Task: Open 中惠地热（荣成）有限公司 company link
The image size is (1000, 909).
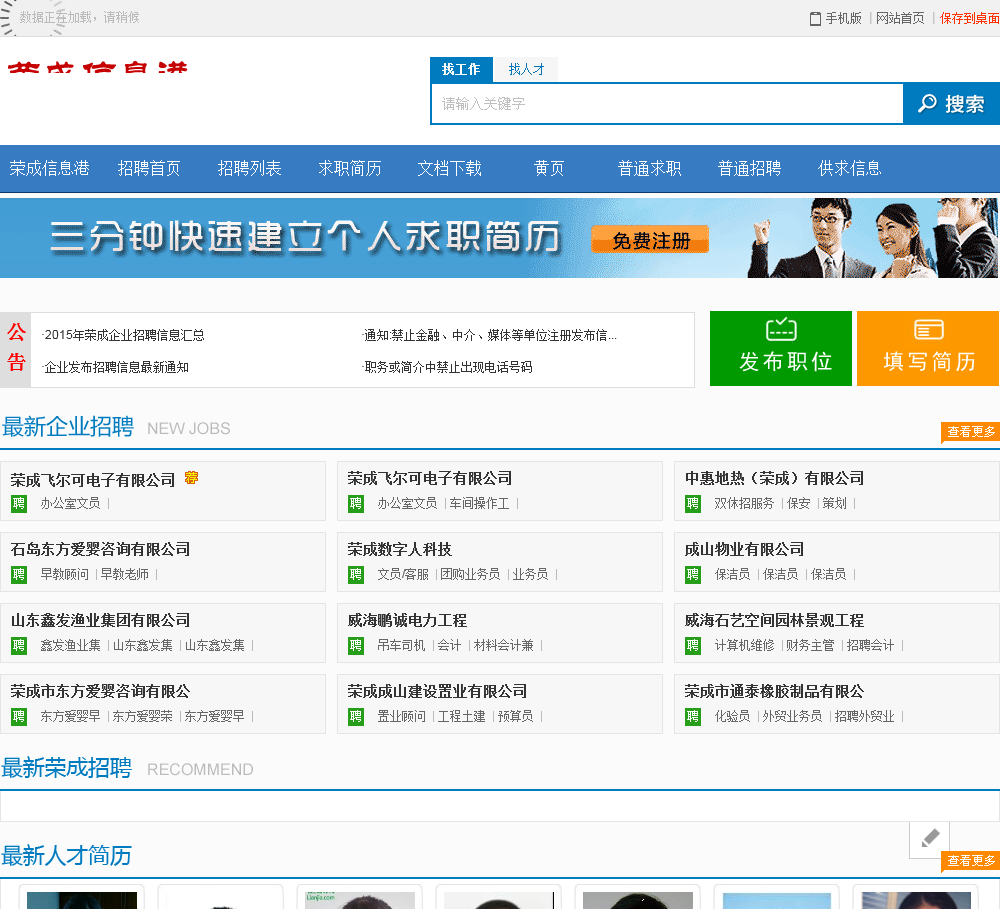Action: pos(774,478)
